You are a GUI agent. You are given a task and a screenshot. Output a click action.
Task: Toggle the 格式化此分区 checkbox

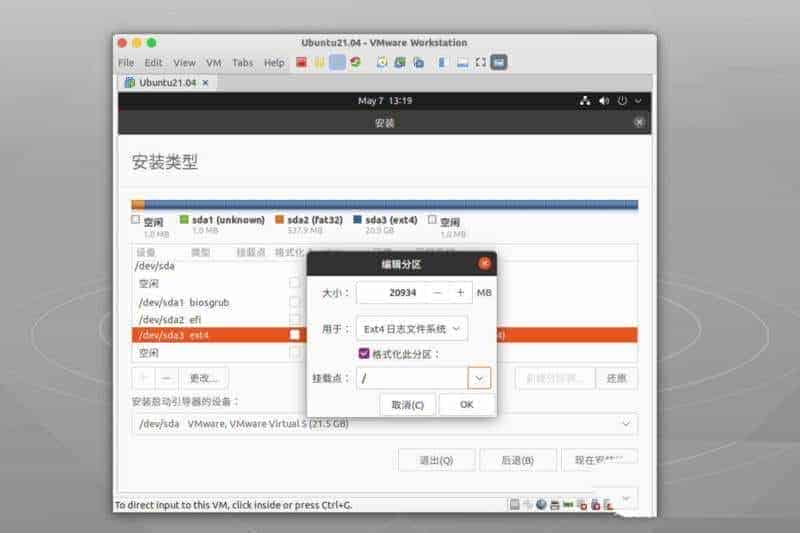coord(364,353)
